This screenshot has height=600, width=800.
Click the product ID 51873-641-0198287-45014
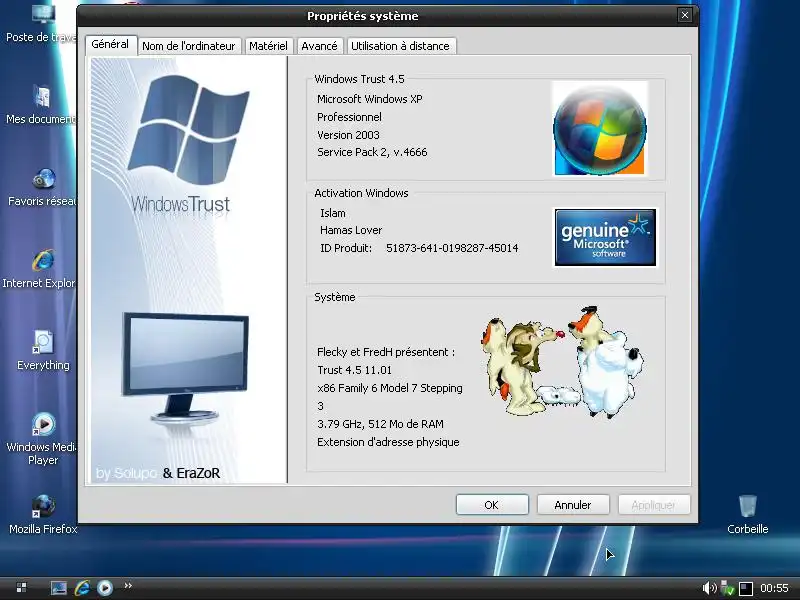452,248
